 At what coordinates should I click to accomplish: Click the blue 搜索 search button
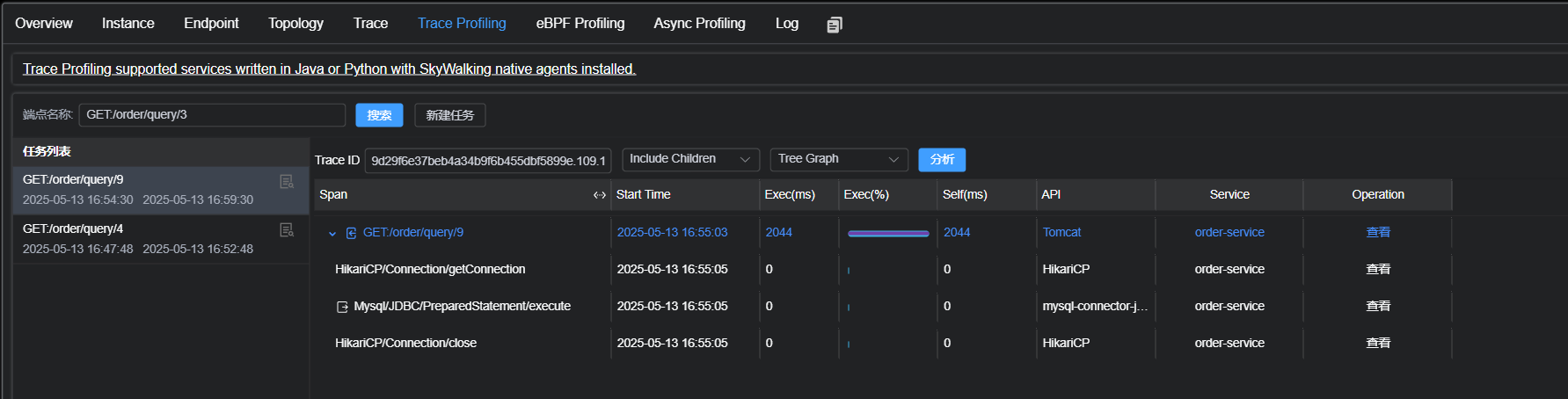click(379, 115)
